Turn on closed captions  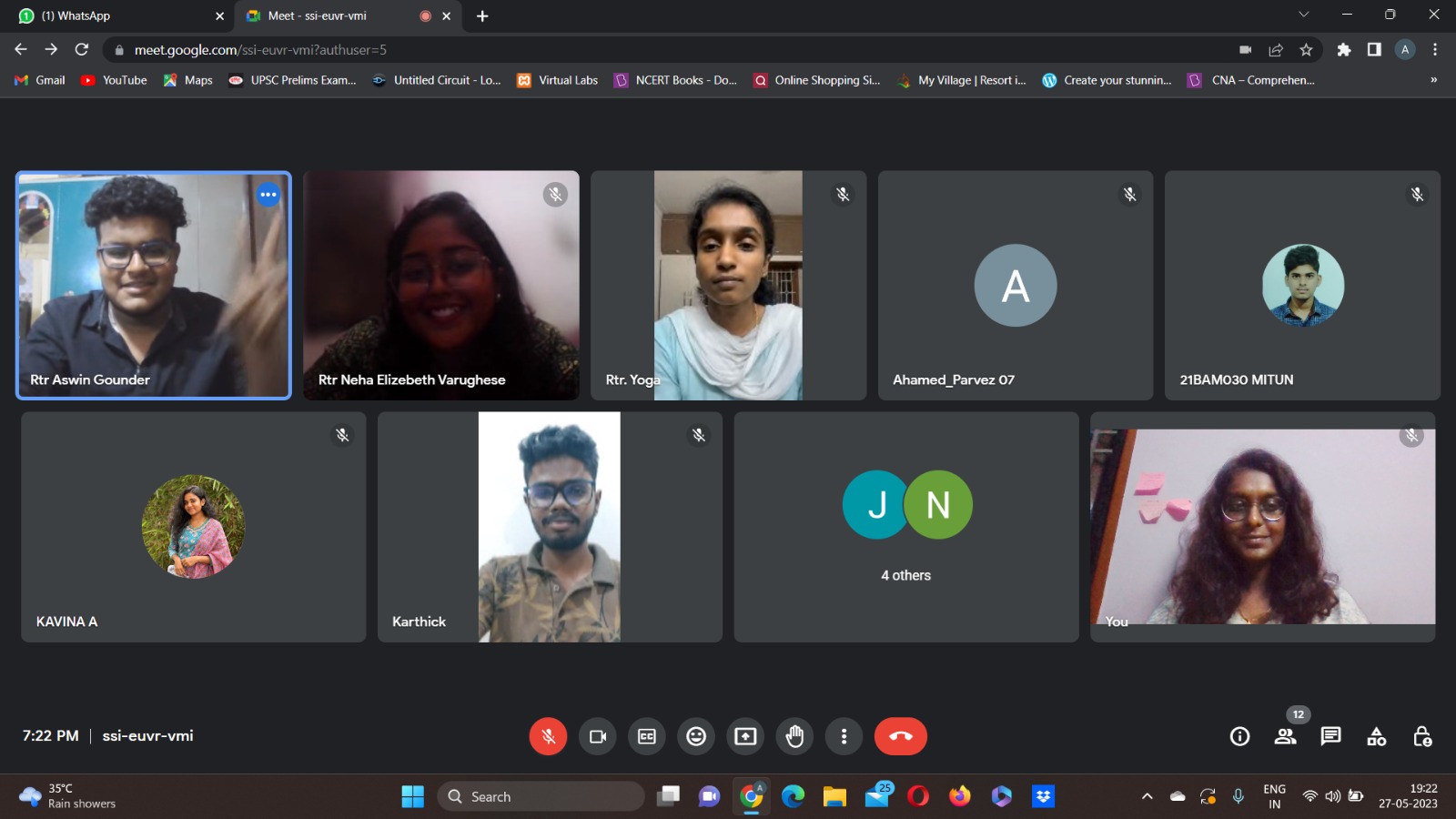click(x=647, y=736)
